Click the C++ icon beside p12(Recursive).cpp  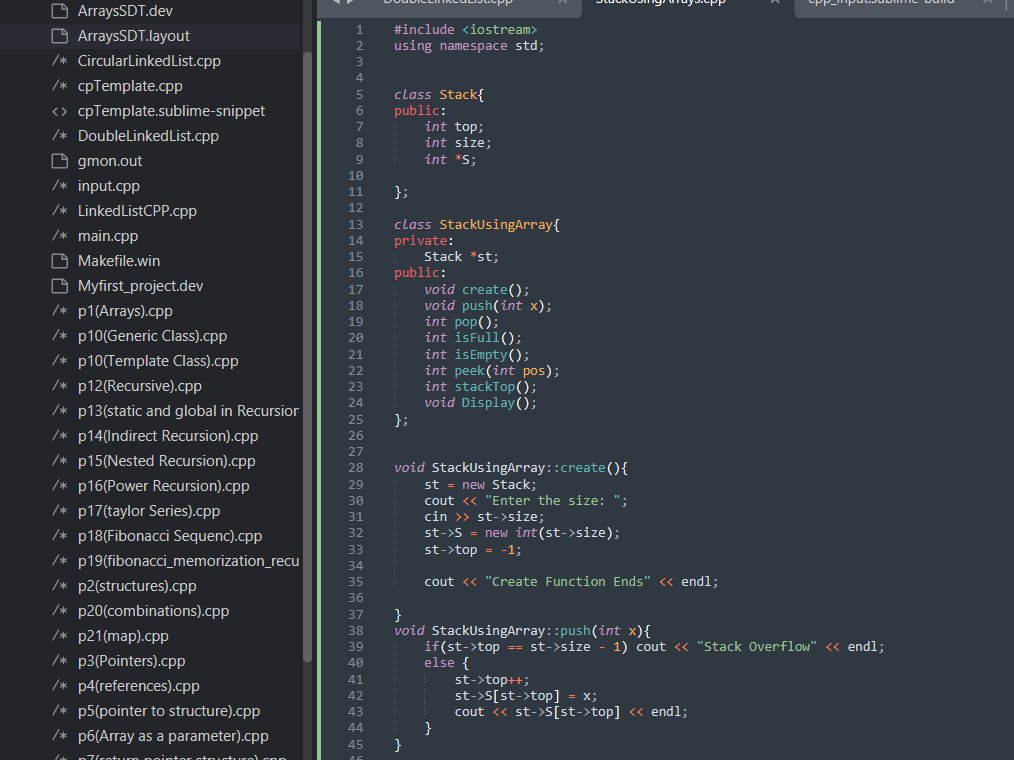click(x=59, y=386)
